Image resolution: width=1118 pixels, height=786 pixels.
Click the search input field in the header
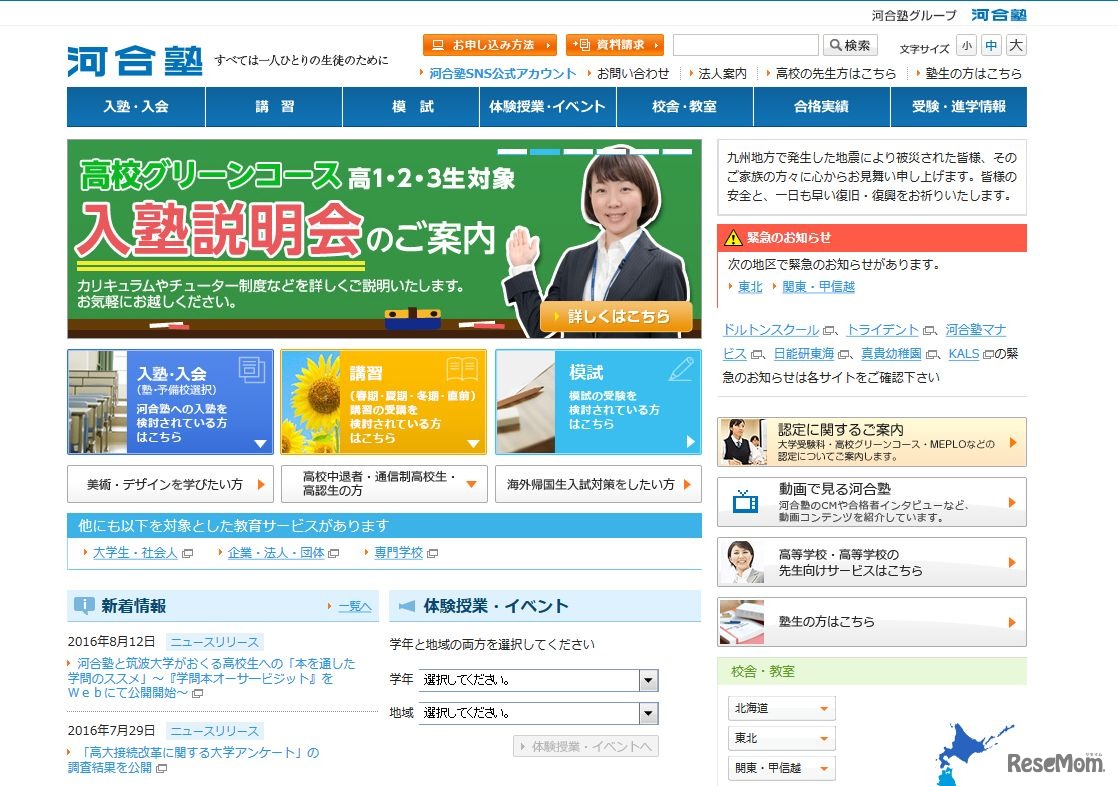click(747, 44)
